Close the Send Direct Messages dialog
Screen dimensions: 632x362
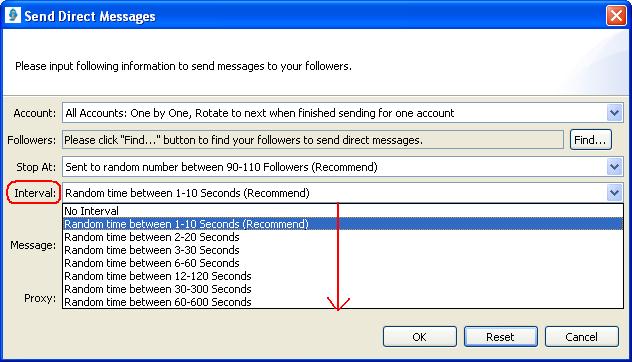[616, 16]
